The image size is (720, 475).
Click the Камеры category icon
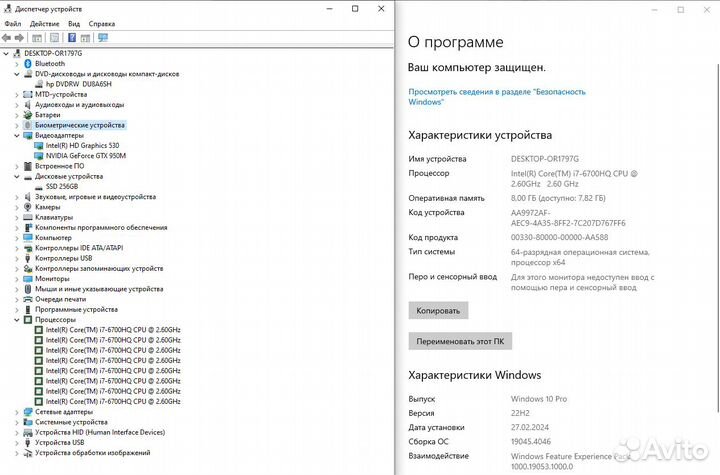(x=28, y=207)
